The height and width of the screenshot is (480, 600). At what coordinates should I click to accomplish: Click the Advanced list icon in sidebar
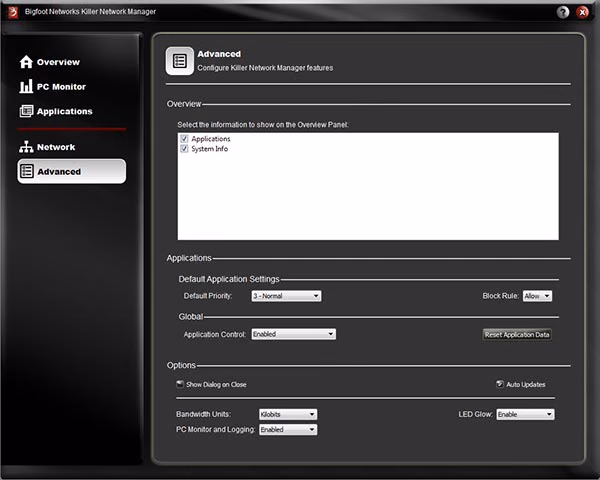27,171
